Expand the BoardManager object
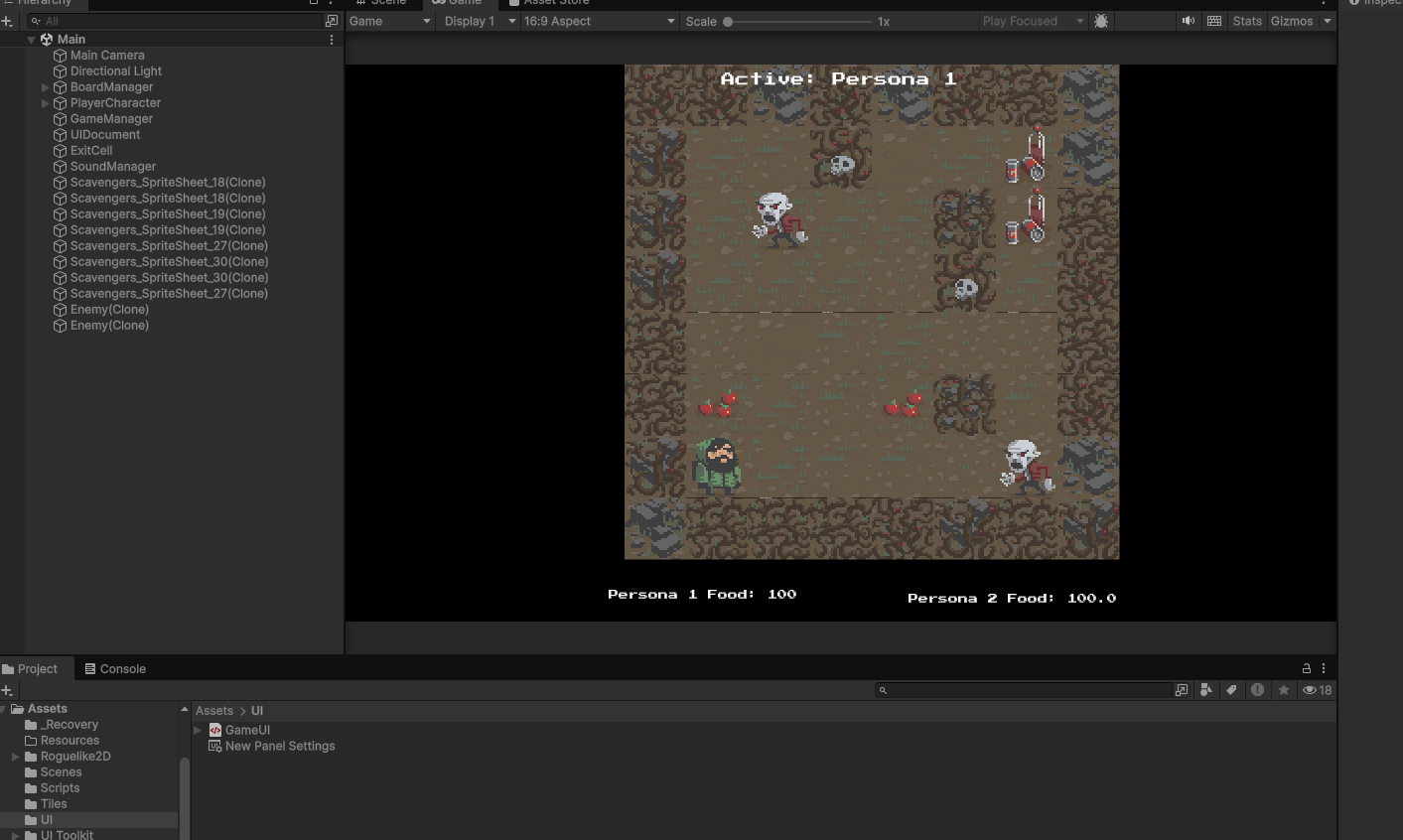Screen dimensions: 1403x840 [45, 87]
